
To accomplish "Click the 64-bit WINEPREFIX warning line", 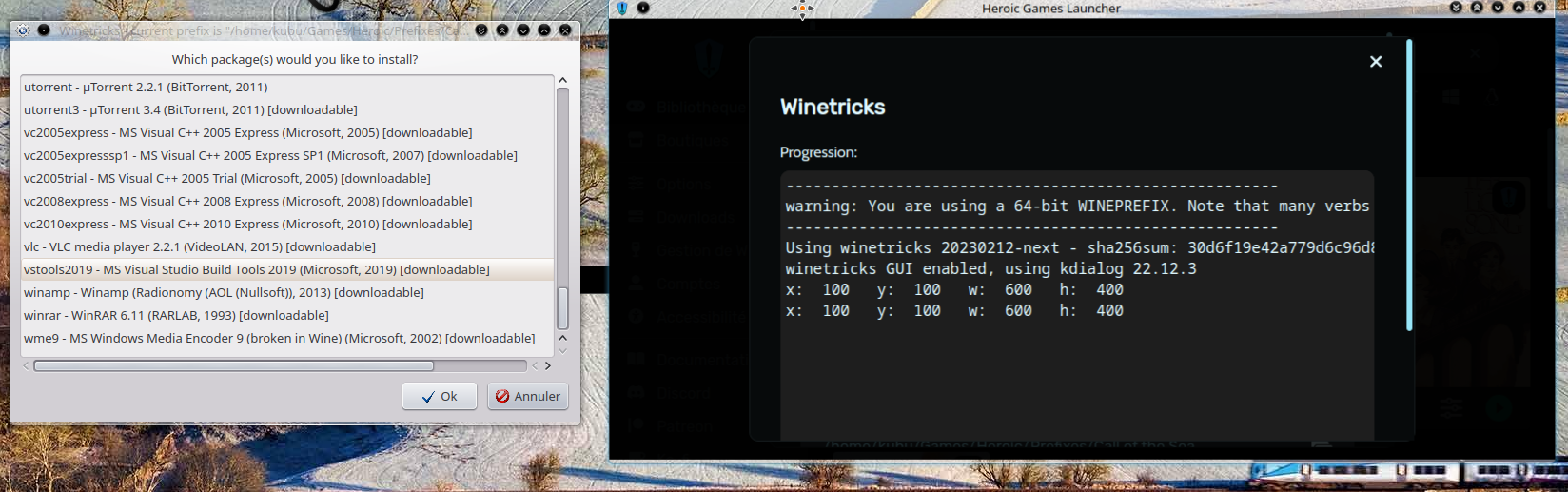I will (x=1077, y=207).
